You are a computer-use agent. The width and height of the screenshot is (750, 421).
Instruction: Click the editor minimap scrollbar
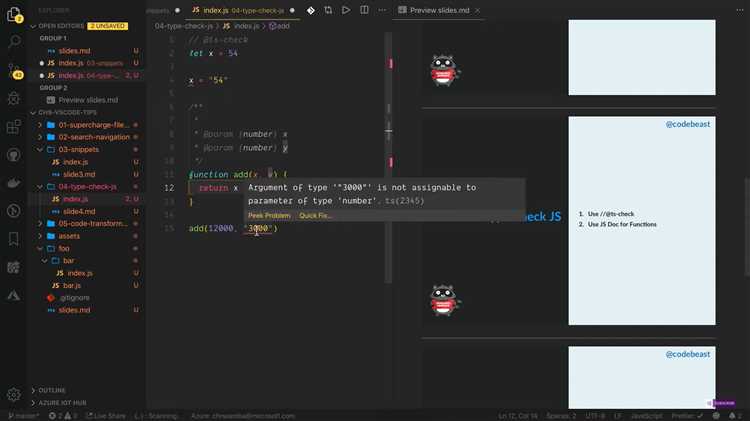pyautogui.click(x=389, y=158)
